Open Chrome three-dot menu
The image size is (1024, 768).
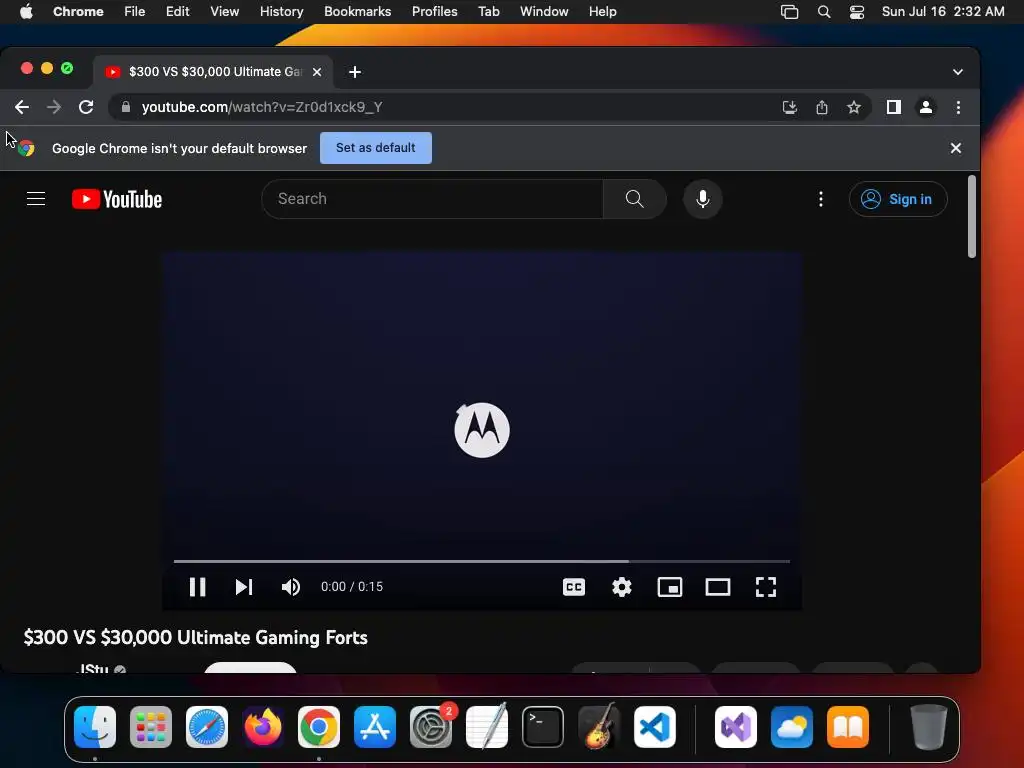[958, 107]
